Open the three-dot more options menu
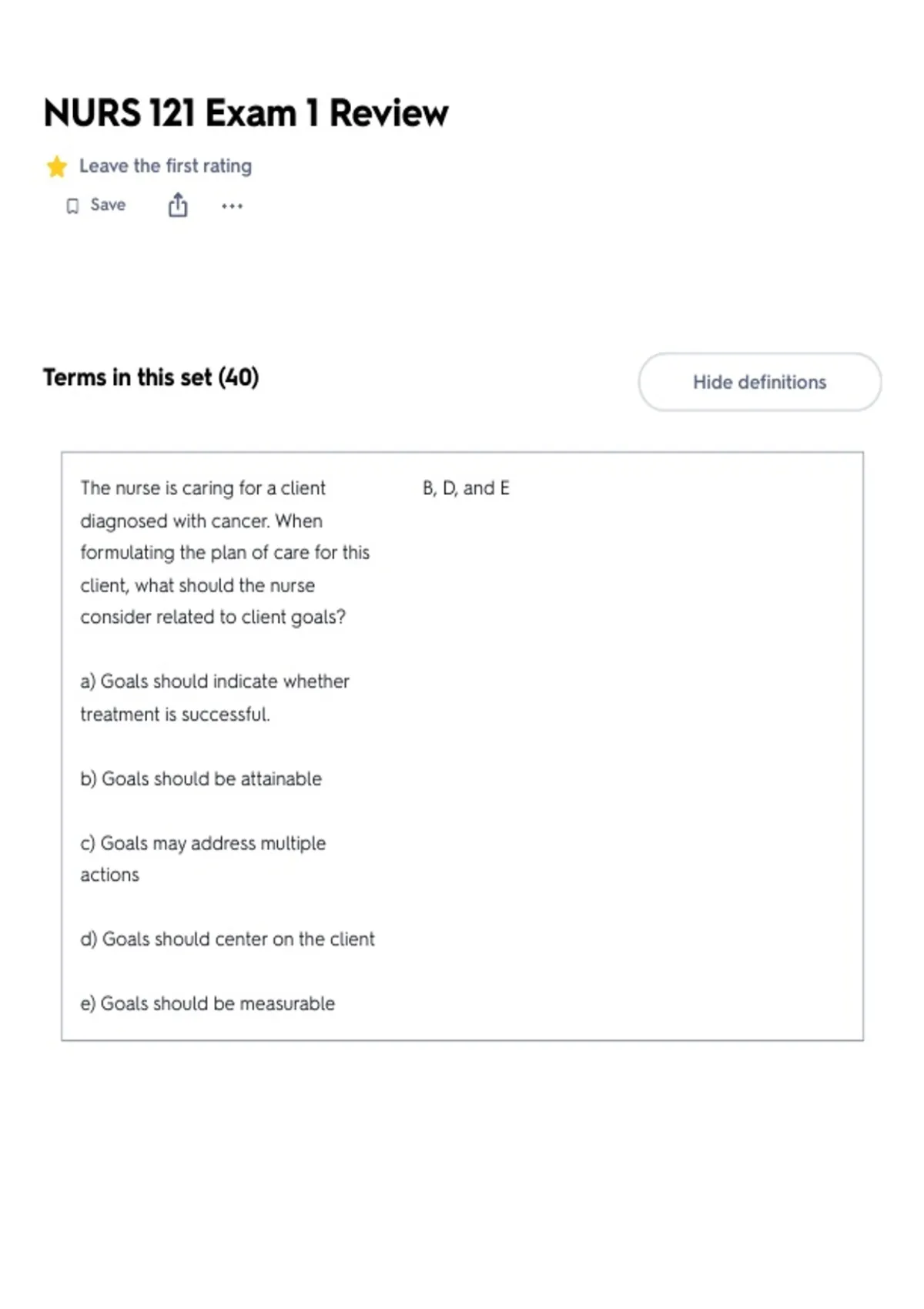Image resolution: width=924 pixels, height=1309 pixels. tap(232, 206)
